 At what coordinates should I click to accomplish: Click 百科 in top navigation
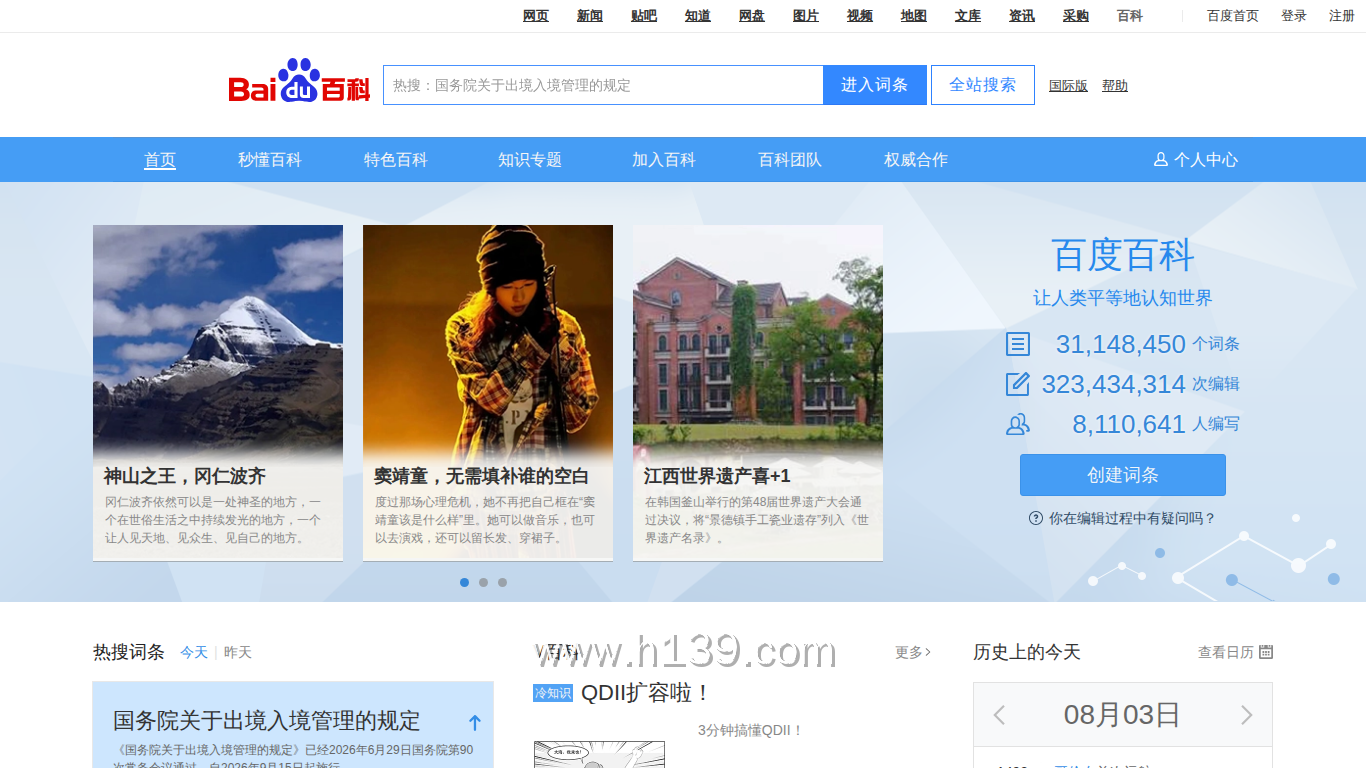pos(1130,16)
